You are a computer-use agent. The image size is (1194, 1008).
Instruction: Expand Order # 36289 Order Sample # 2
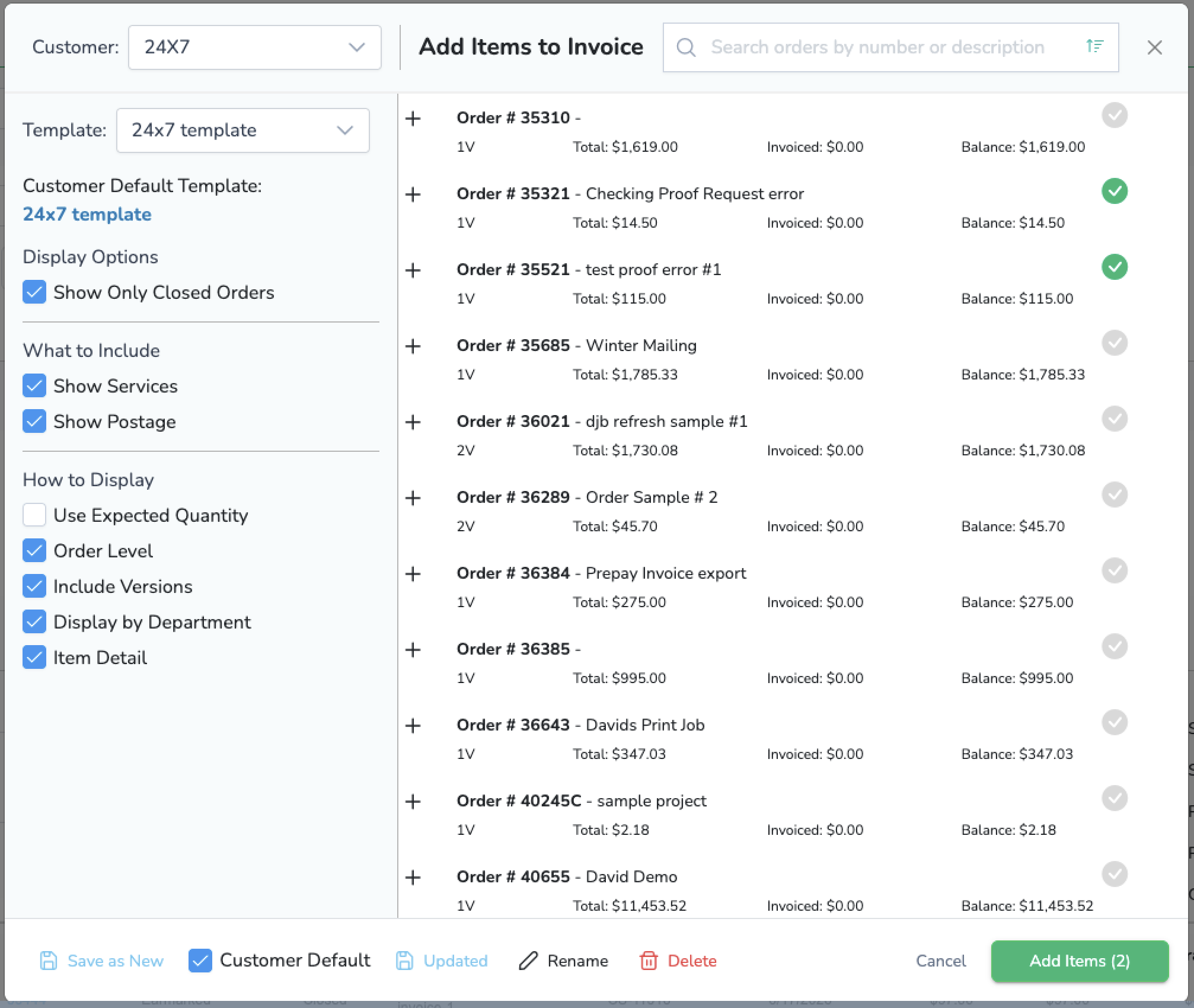coord(413,498)
